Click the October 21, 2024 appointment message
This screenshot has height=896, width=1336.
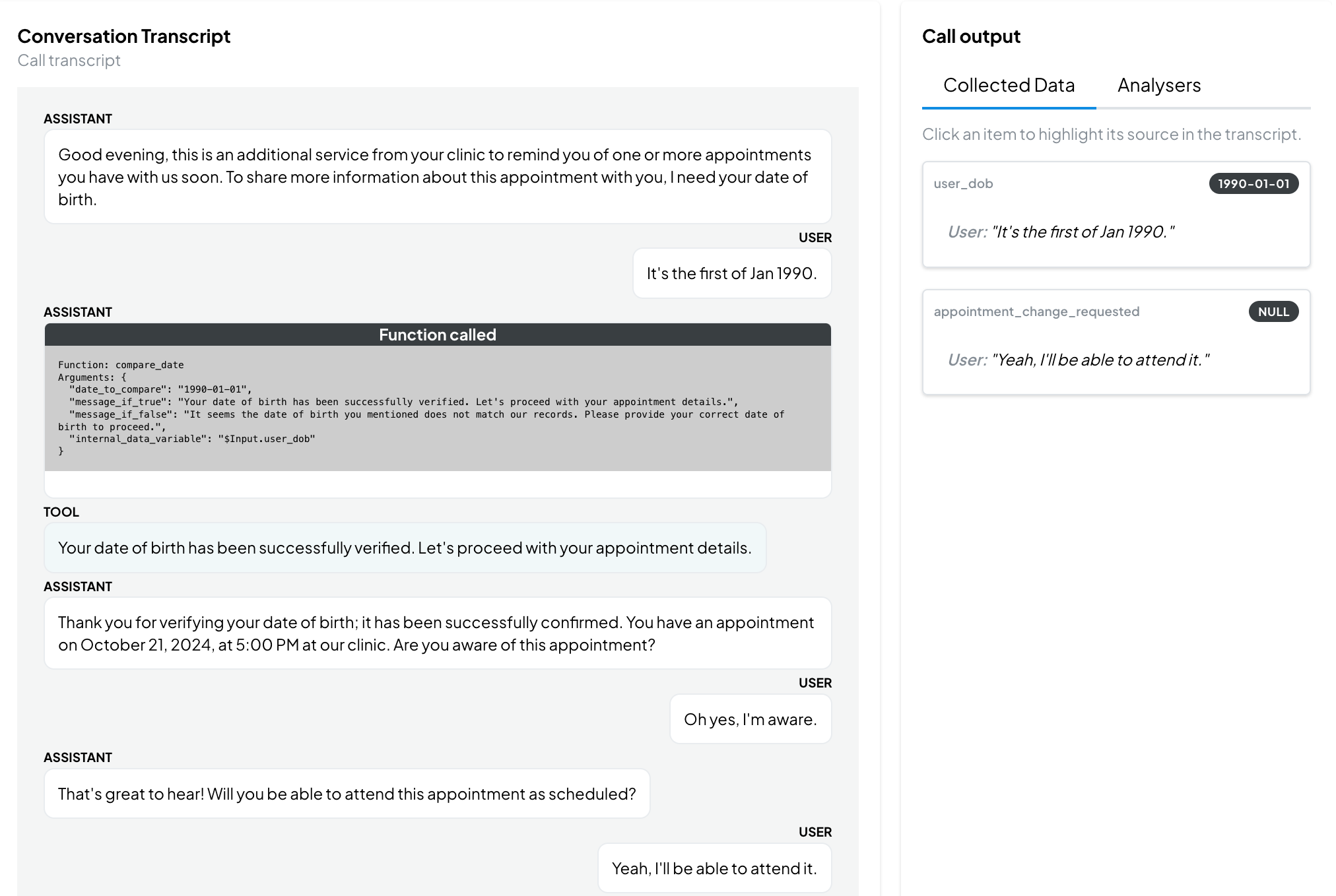pos(438,633)
